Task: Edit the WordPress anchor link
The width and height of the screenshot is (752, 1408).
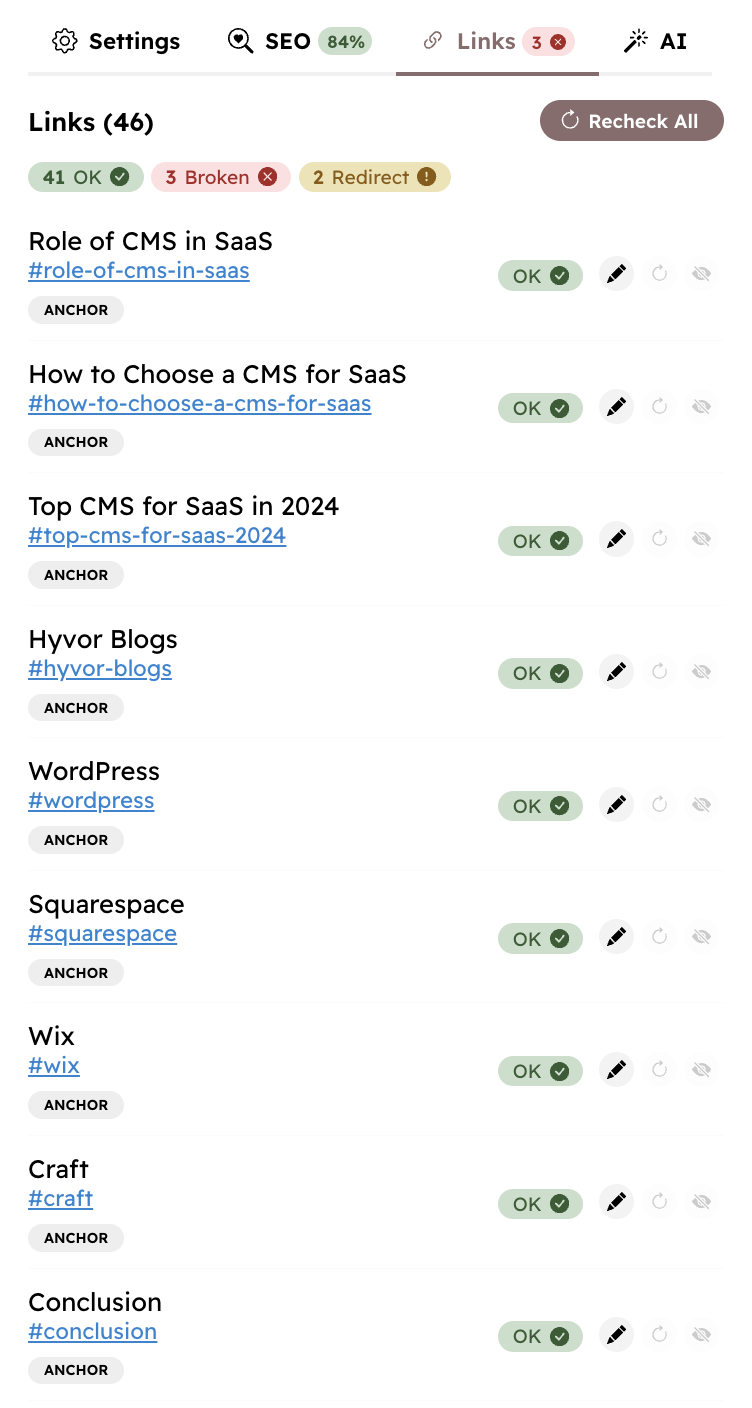Action: point(616,805)
